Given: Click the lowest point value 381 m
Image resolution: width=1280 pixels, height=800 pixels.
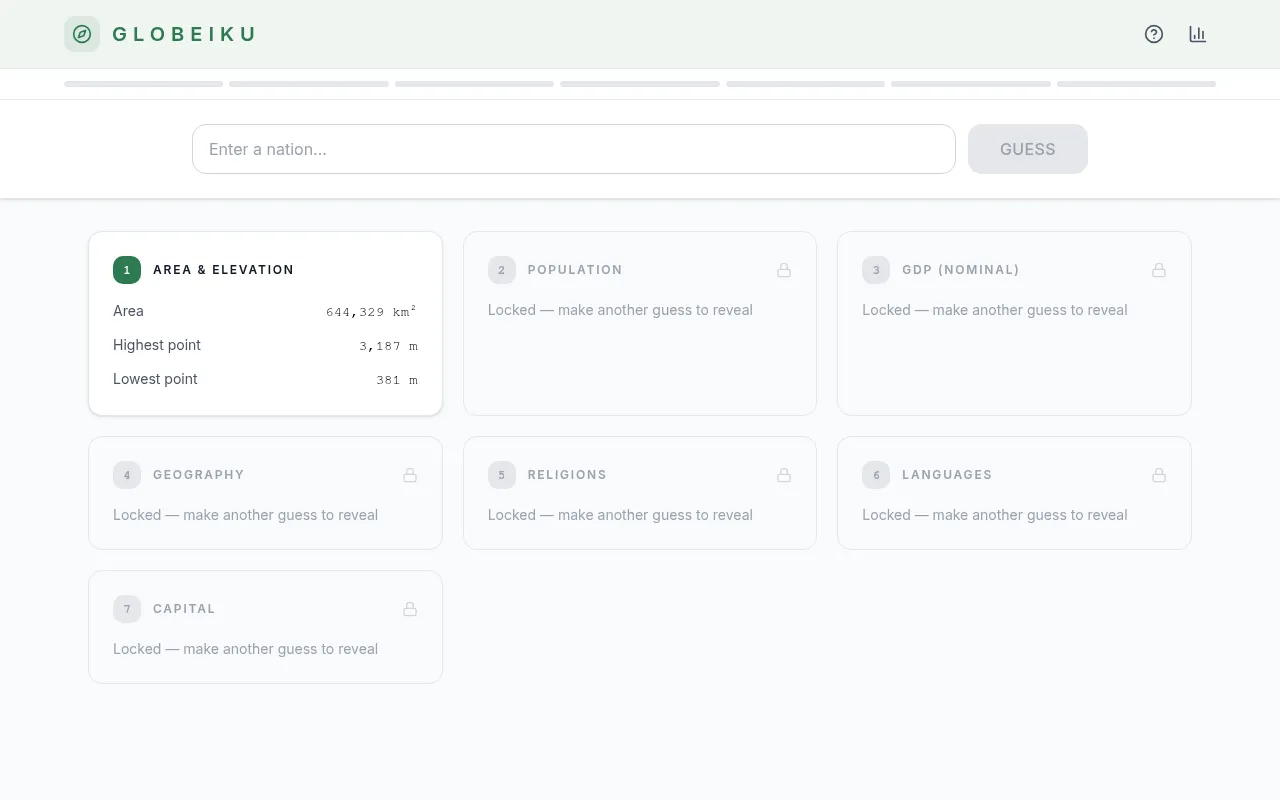Looking at the screenshot, I should click(x=397, y=380).
